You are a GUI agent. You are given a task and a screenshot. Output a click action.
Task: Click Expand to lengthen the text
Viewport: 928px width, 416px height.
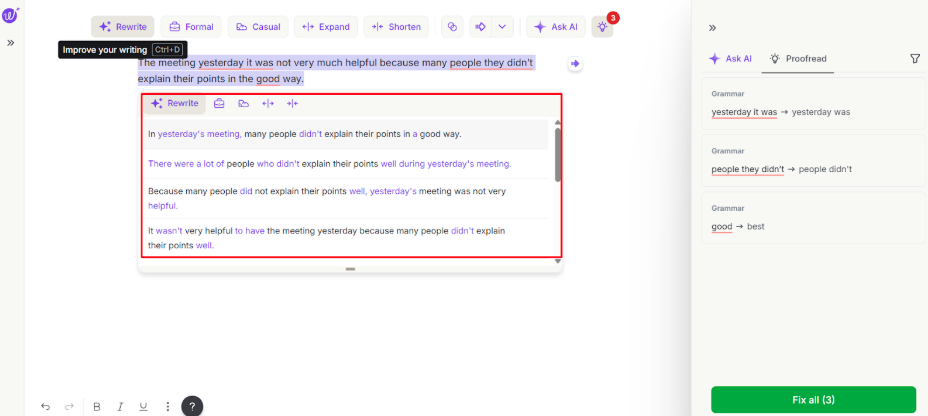[x=325, y=27]
